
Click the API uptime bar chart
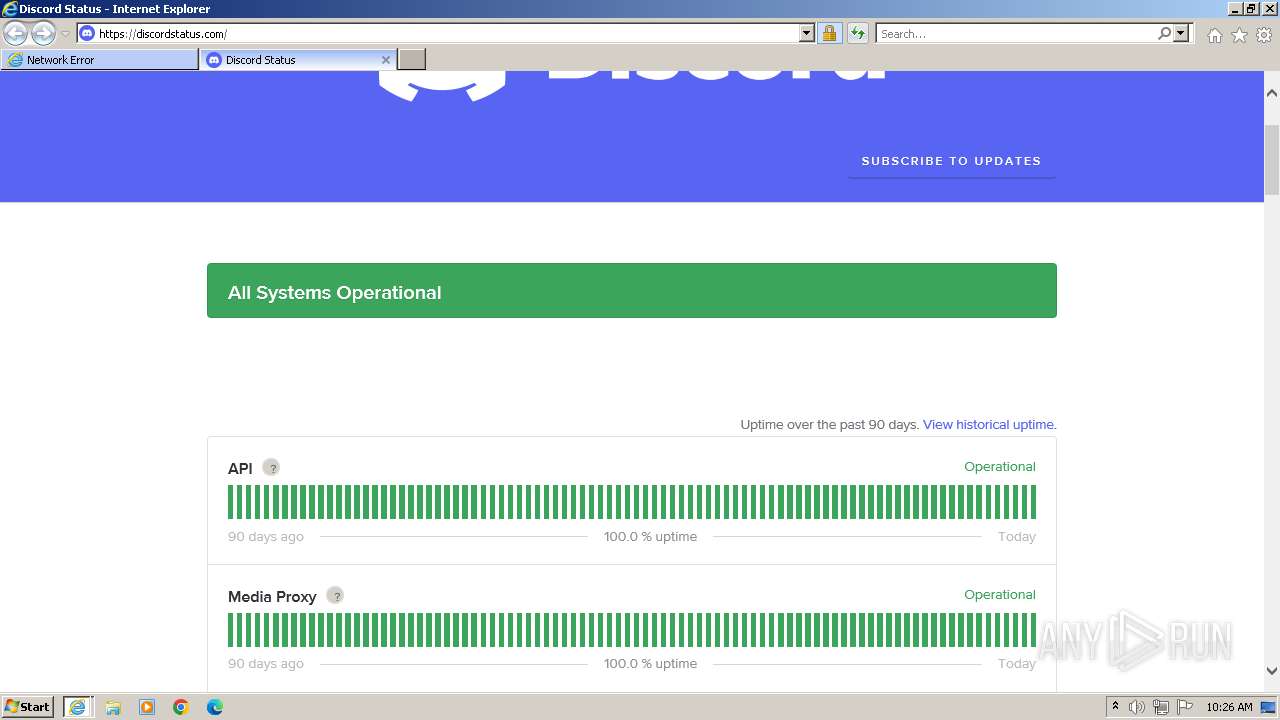(x=632, y=502)
